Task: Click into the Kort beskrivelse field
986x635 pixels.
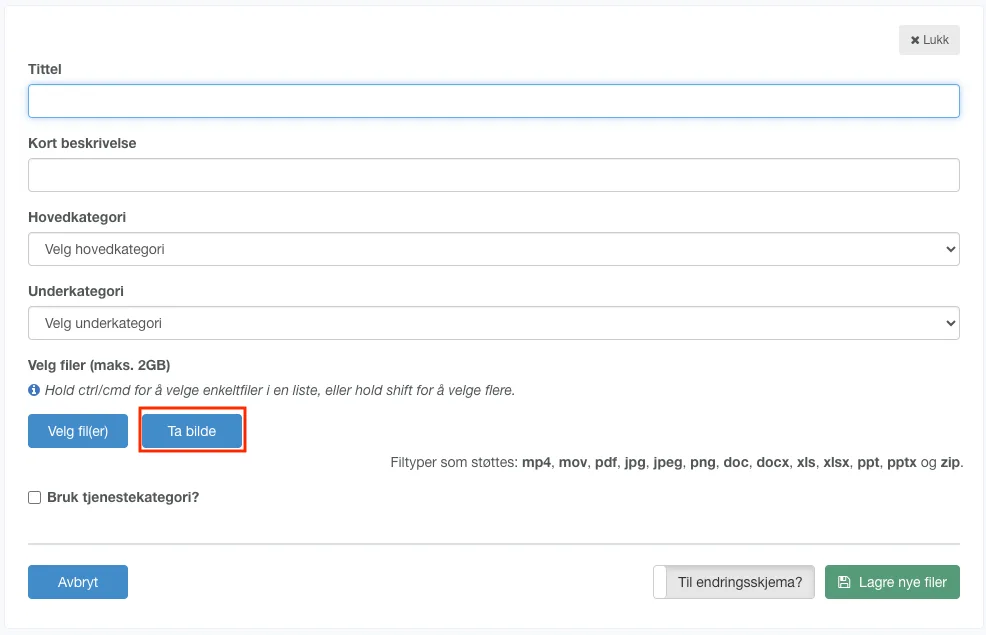Action: point(493,175)
